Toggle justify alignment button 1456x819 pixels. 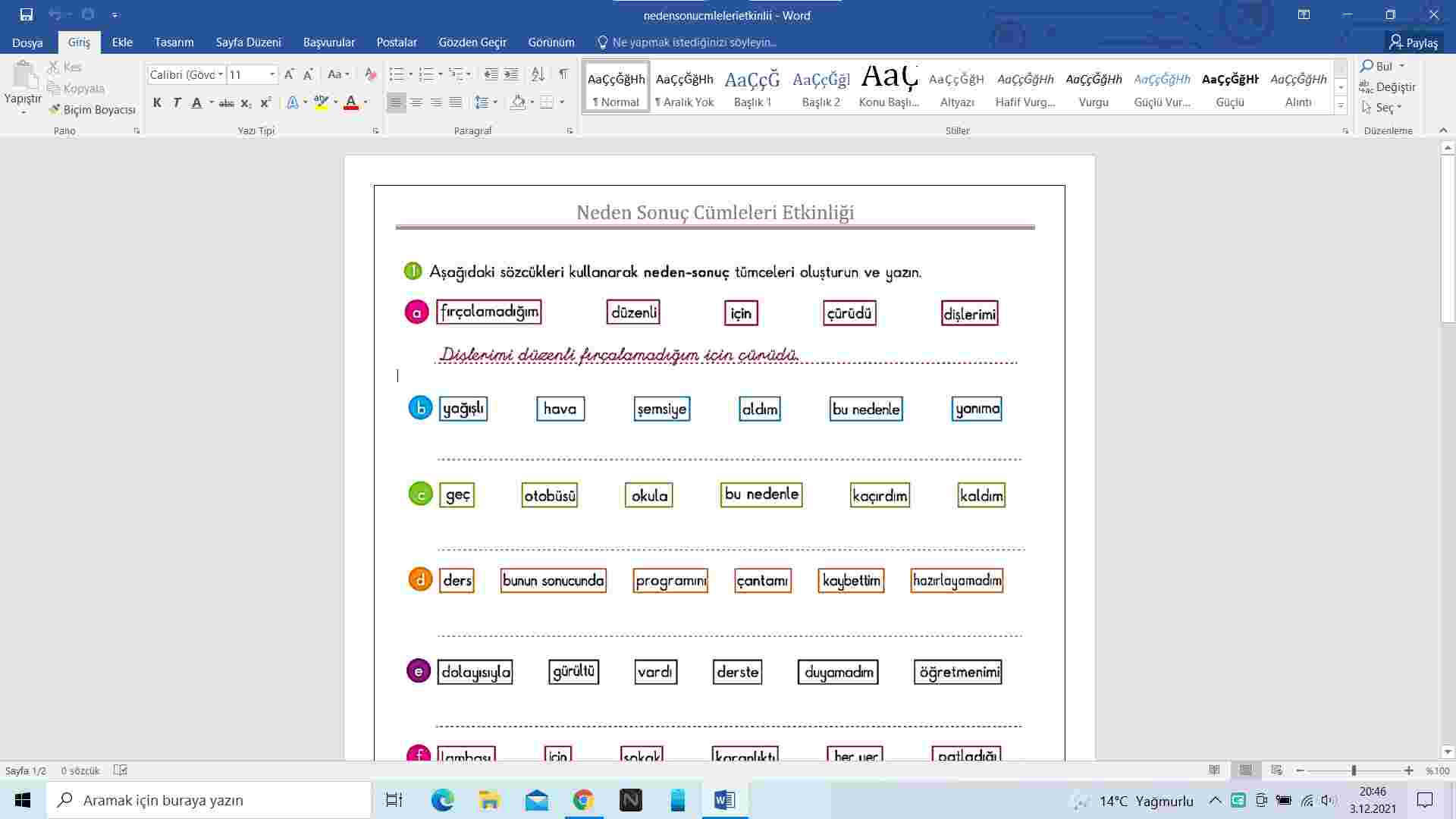pyautogui.click(x=456, y=102)
